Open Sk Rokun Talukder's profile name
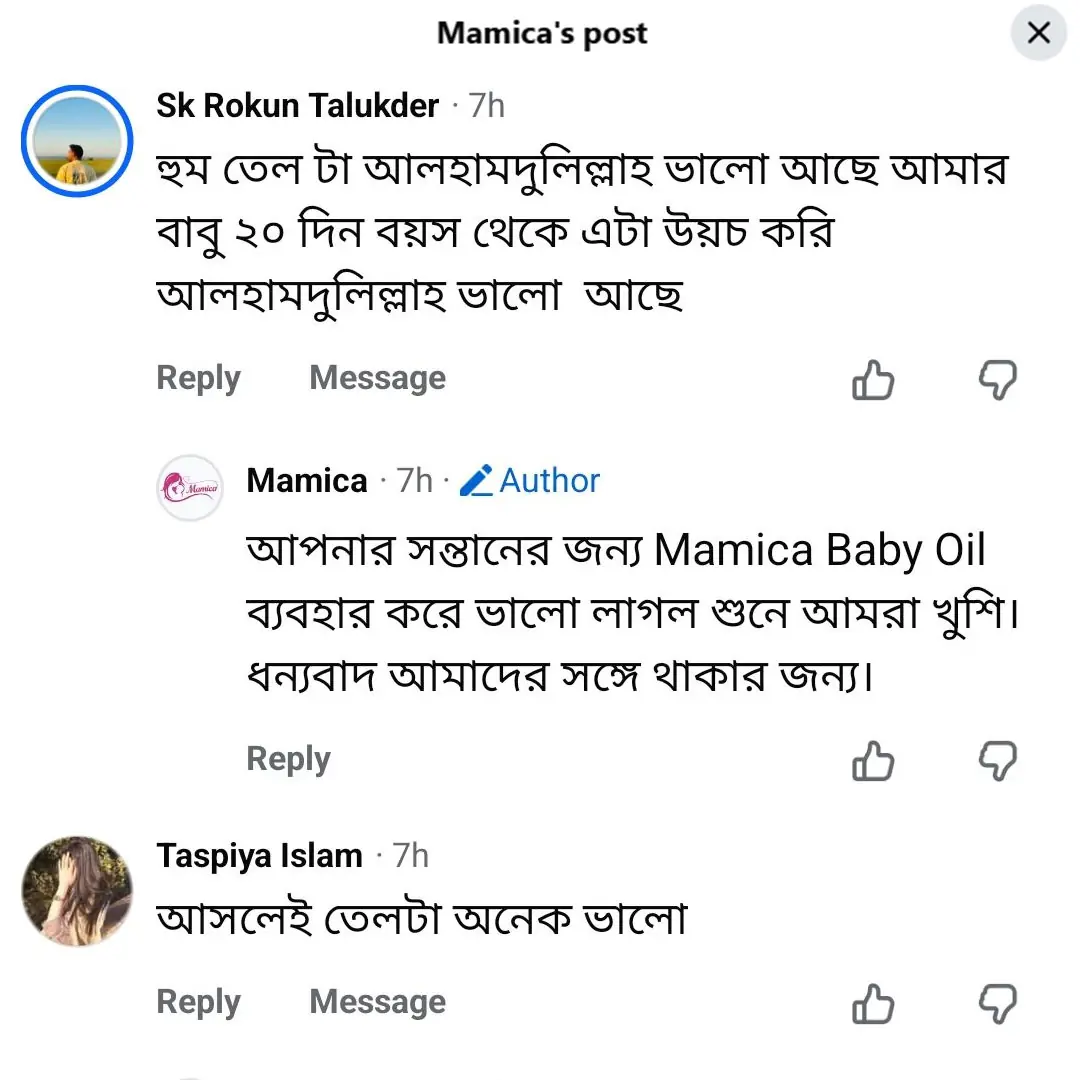 pyautogui.click(x=297, y=106)
